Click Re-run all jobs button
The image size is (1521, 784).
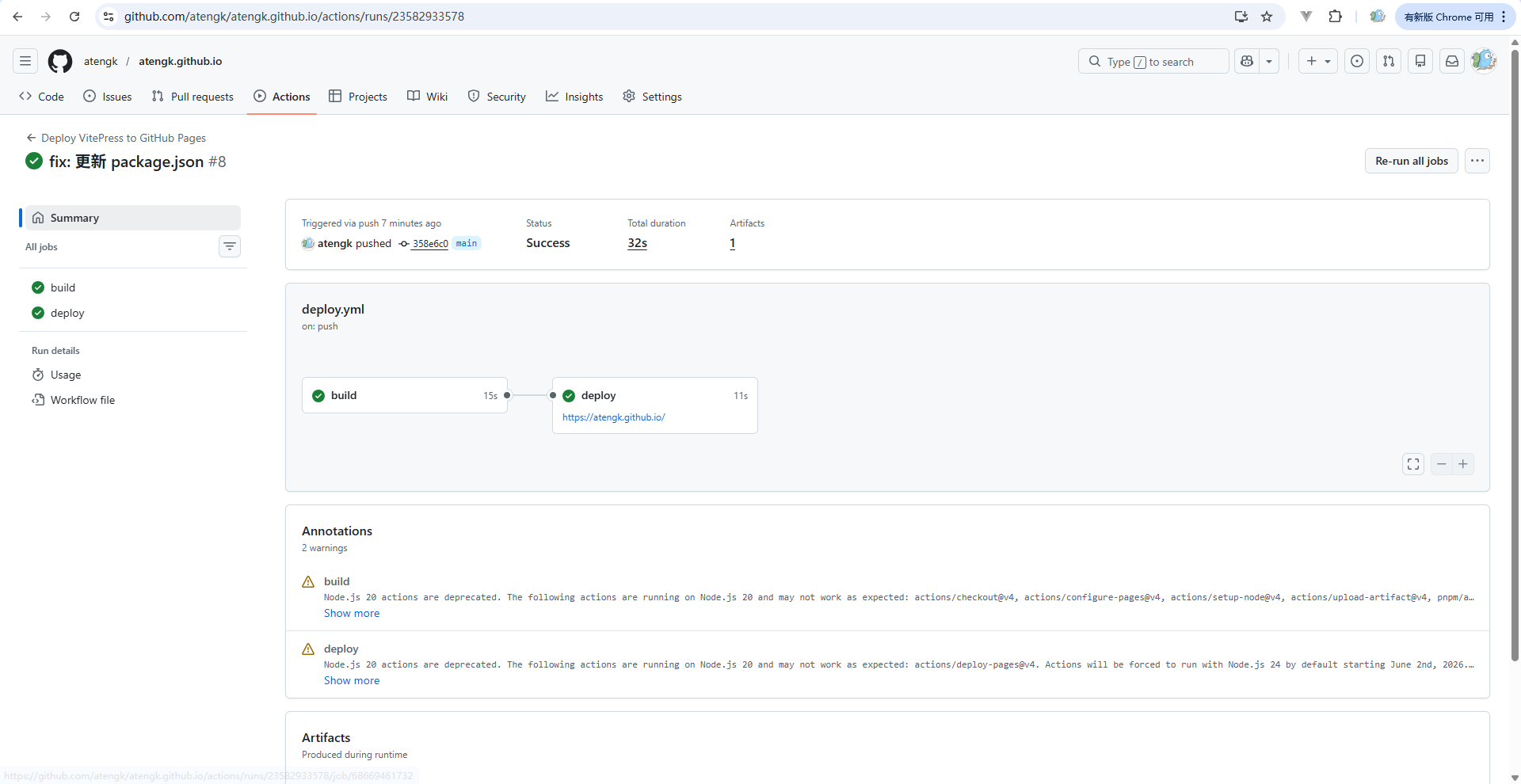1411,161
